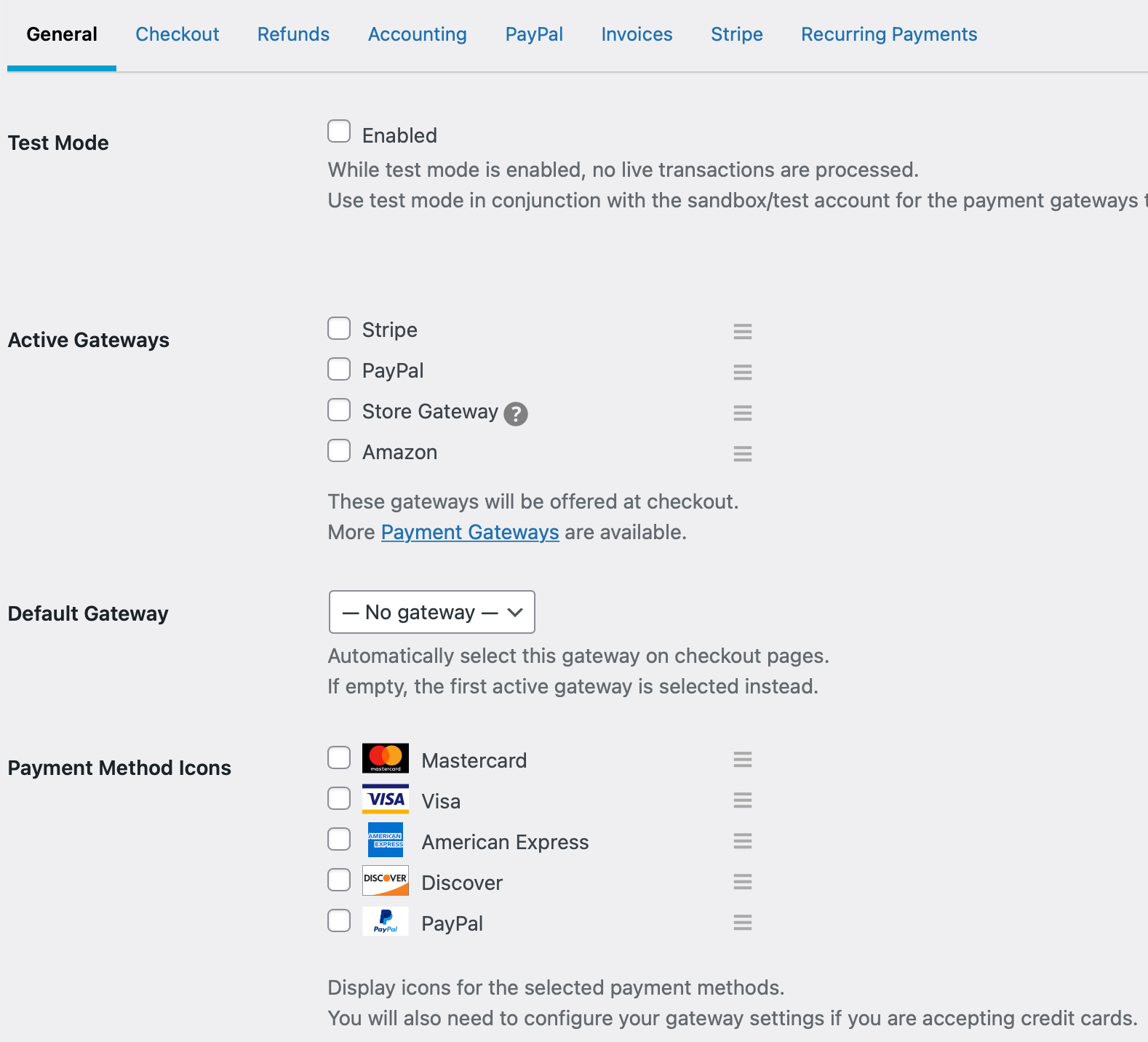Switch to the Accounting tab
The height and width of the screenshot is (1042, 1148).
coord(417,33)
